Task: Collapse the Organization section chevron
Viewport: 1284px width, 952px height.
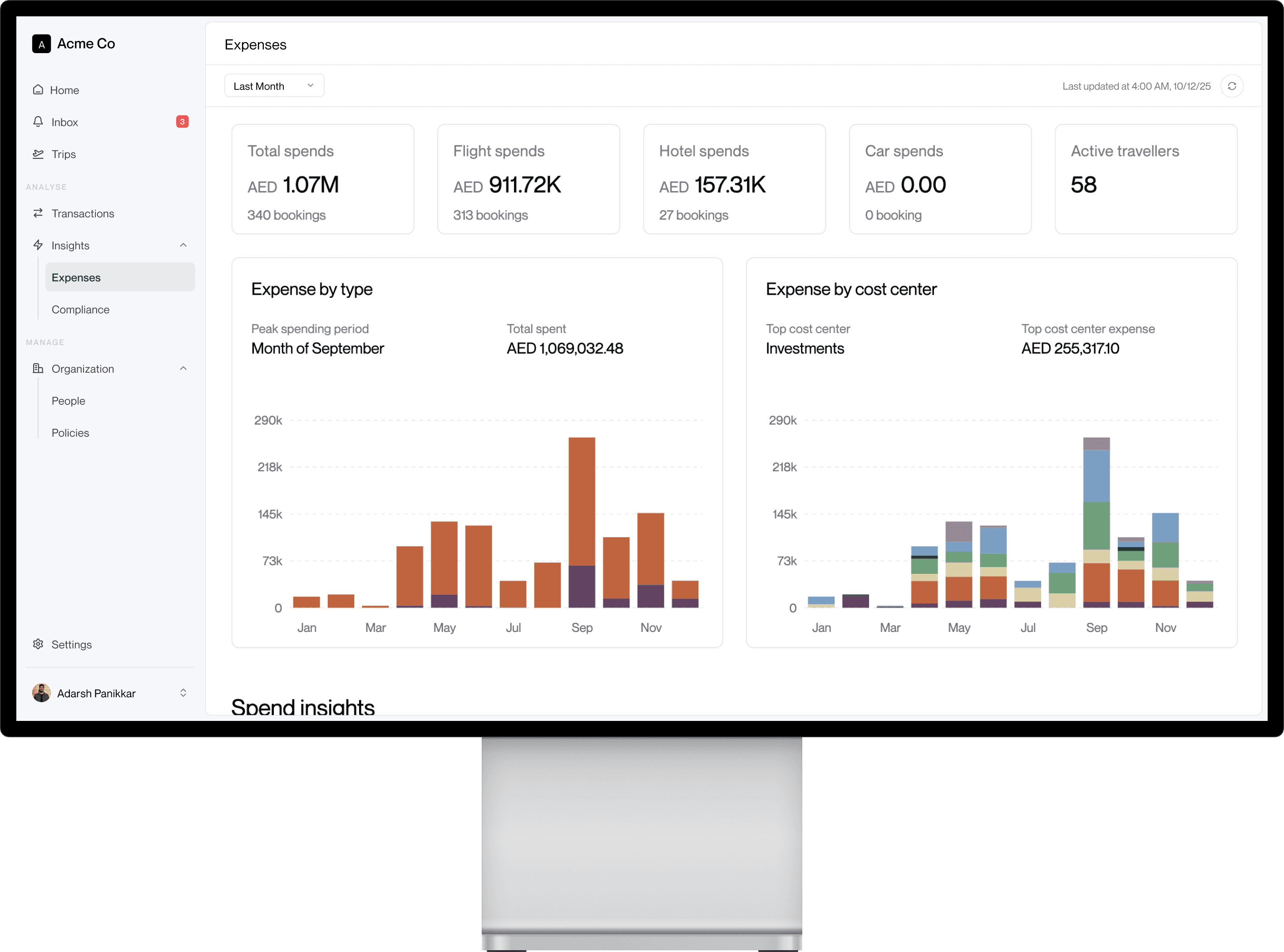Action: point(183,368)
